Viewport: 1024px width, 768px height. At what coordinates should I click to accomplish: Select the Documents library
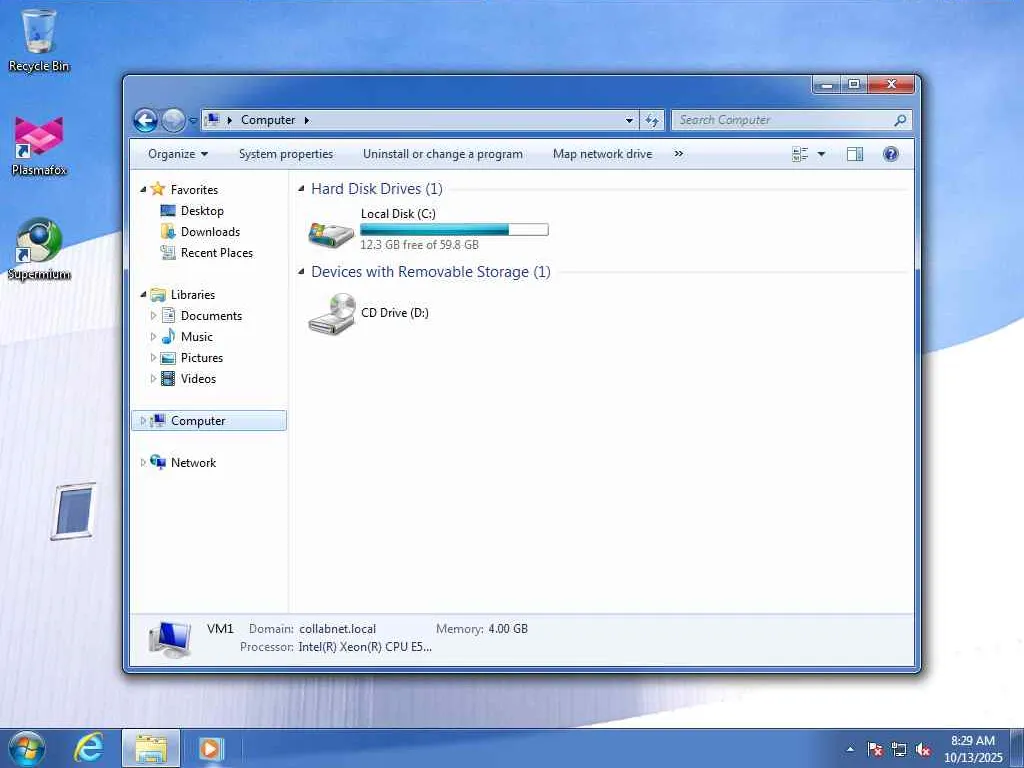(x=211, y=316)
